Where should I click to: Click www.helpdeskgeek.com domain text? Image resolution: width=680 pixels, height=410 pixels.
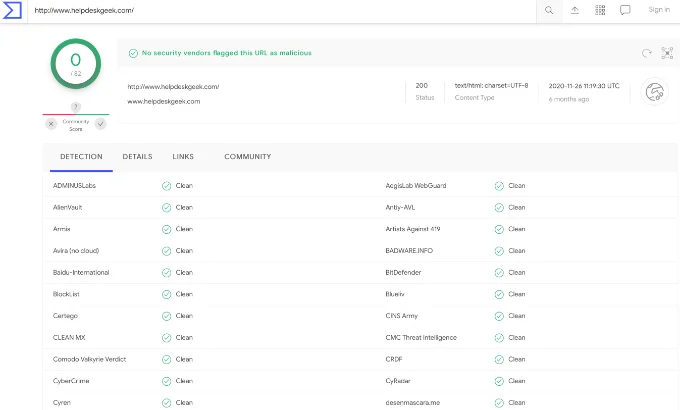(x=163, y=102)
